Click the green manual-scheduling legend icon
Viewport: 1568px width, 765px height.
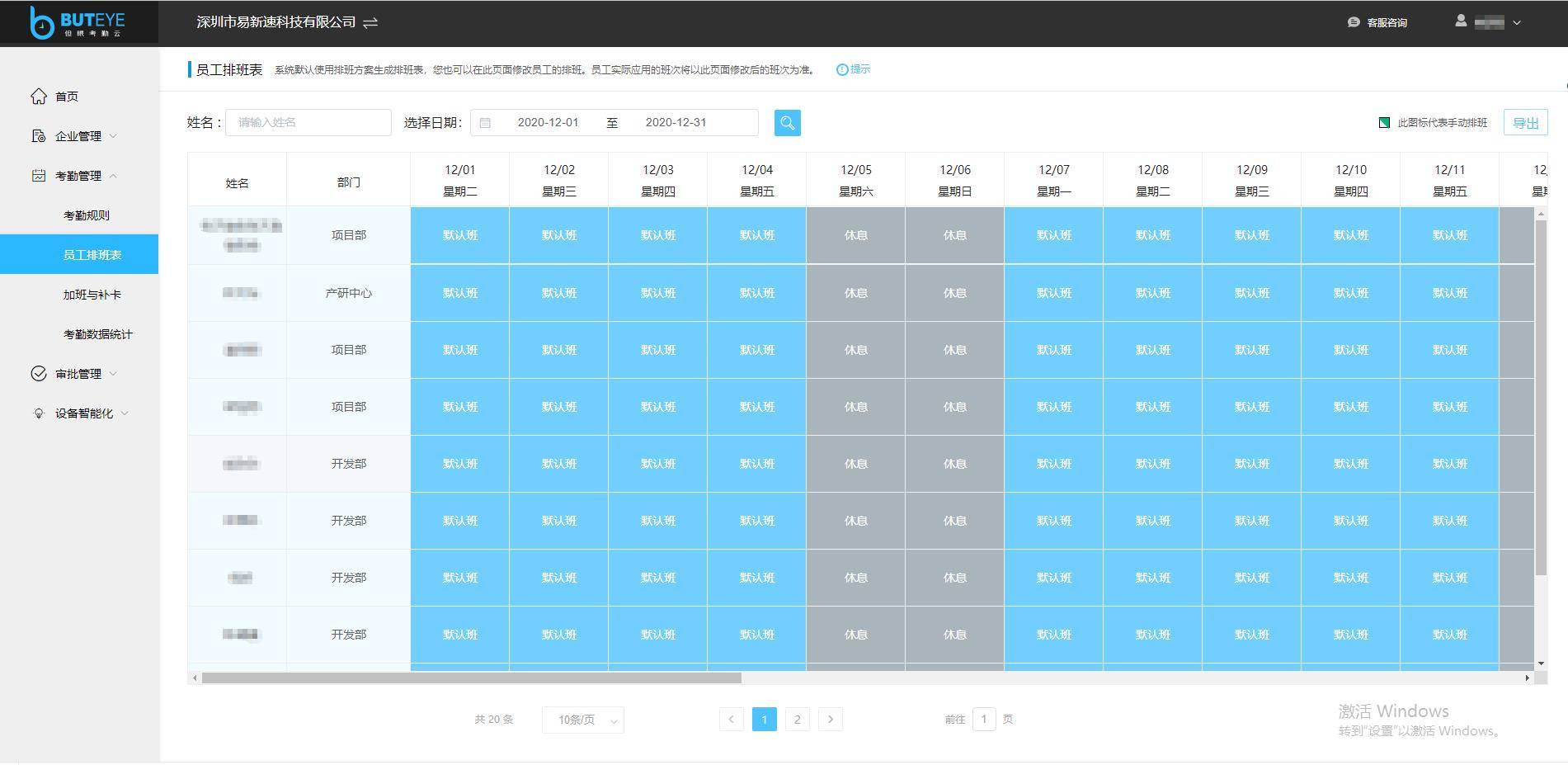click(x=1384, y=123)
